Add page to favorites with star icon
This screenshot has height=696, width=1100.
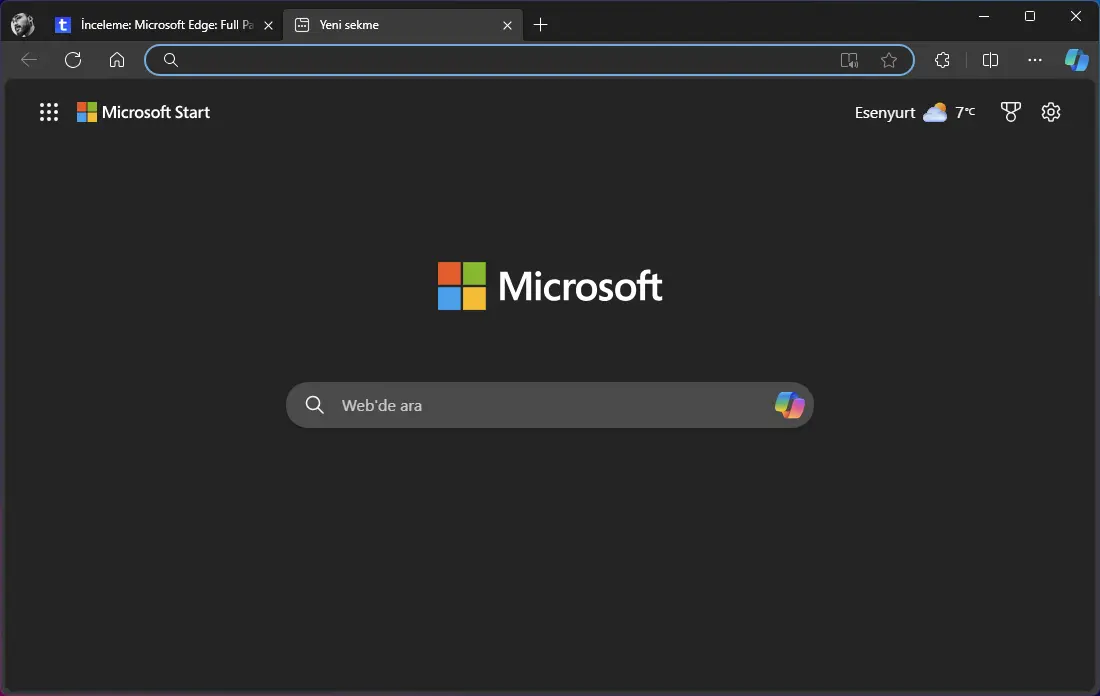click(889, 60)
